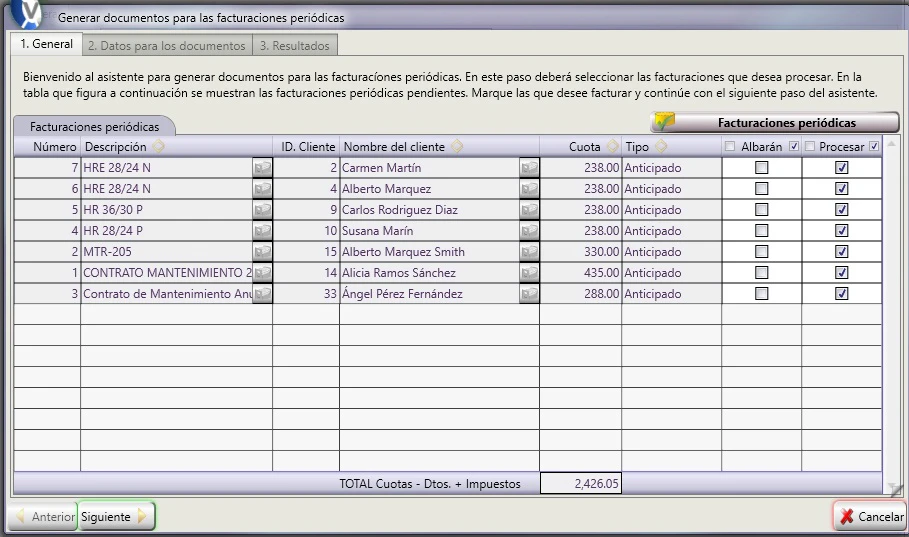Click the Cancelar button
This screenshot has width=909, height=537.
[871, 516]
